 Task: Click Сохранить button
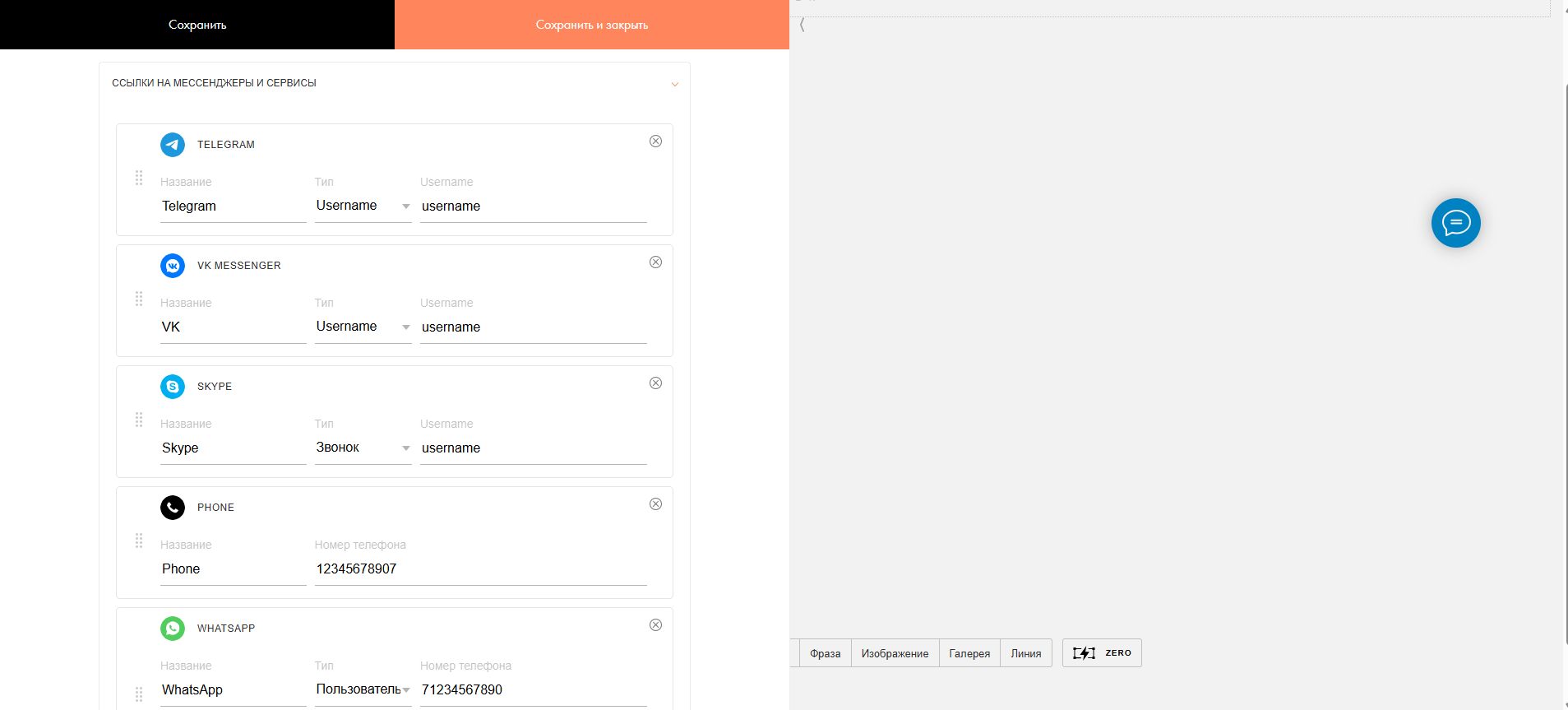click(x=197, y=25)
